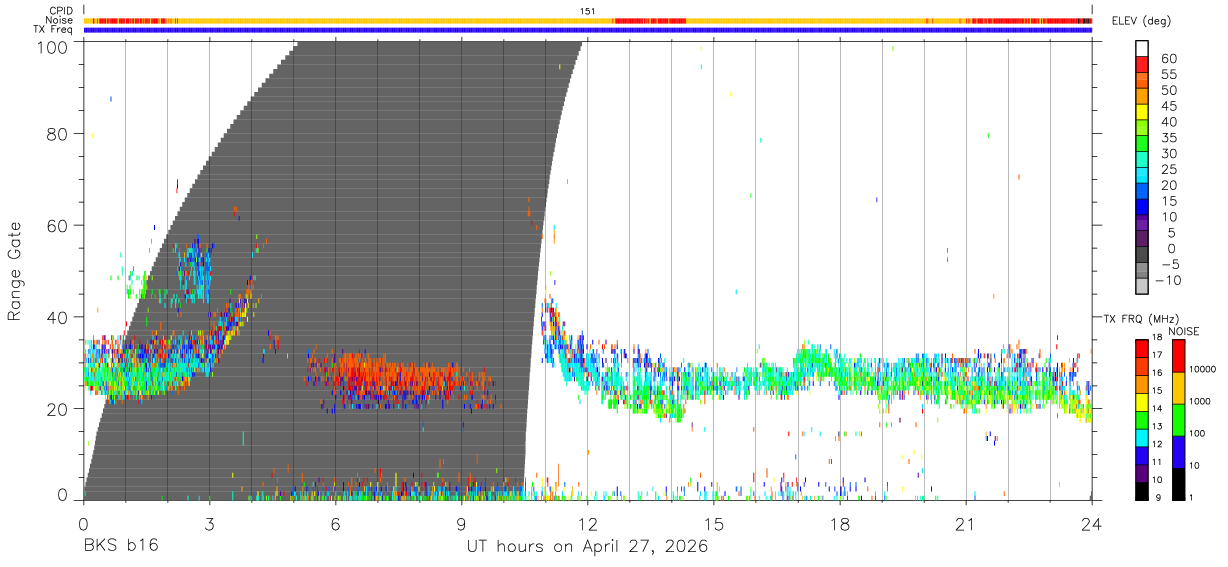Click the yellow 14–15 MHz TX FRQ swatch

1142,400
